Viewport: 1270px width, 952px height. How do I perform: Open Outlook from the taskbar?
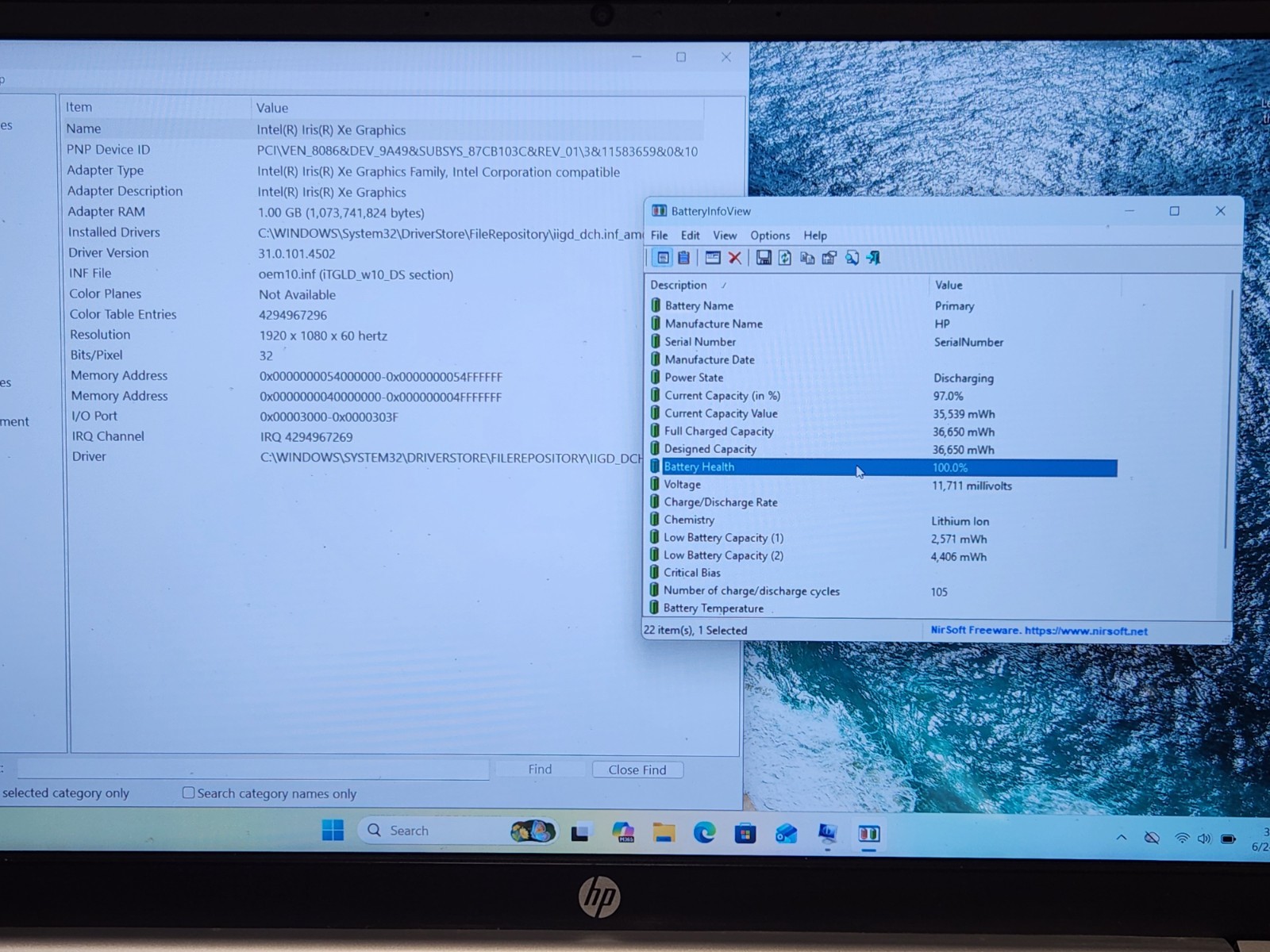click(x=786, y=833)
